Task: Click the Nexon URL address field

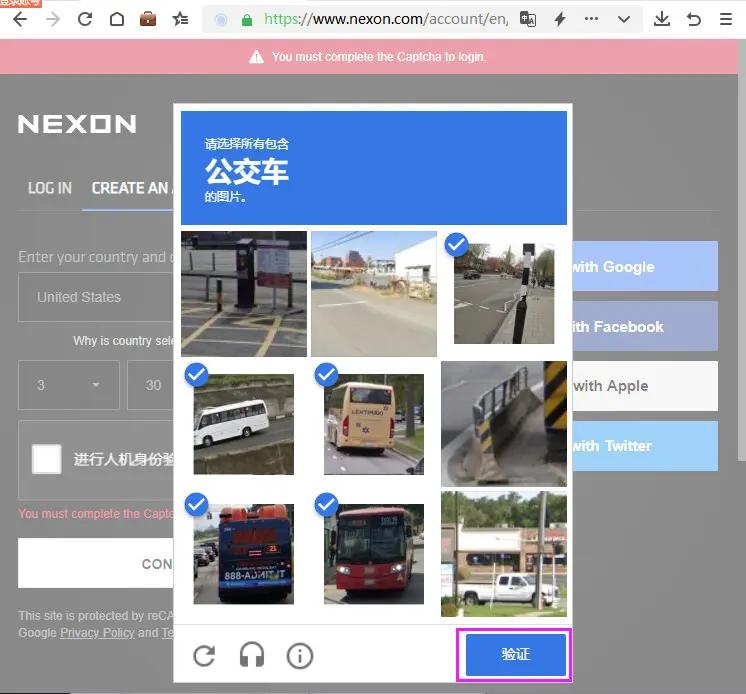Action: coord(386,19)
